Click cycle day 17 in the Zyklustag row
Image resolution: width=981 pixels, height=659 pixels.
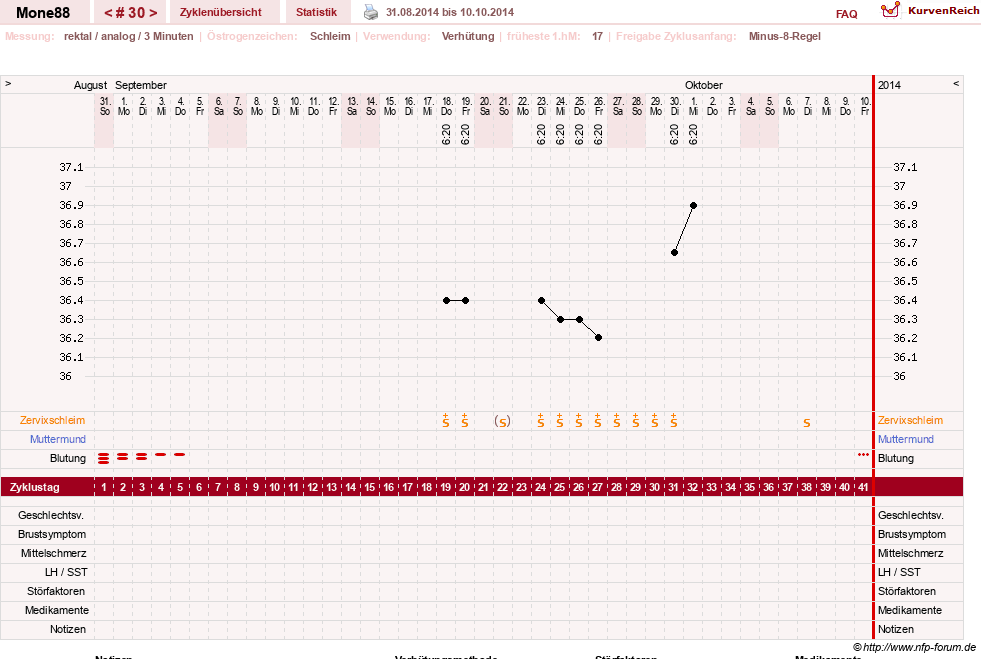pos(408,487)
